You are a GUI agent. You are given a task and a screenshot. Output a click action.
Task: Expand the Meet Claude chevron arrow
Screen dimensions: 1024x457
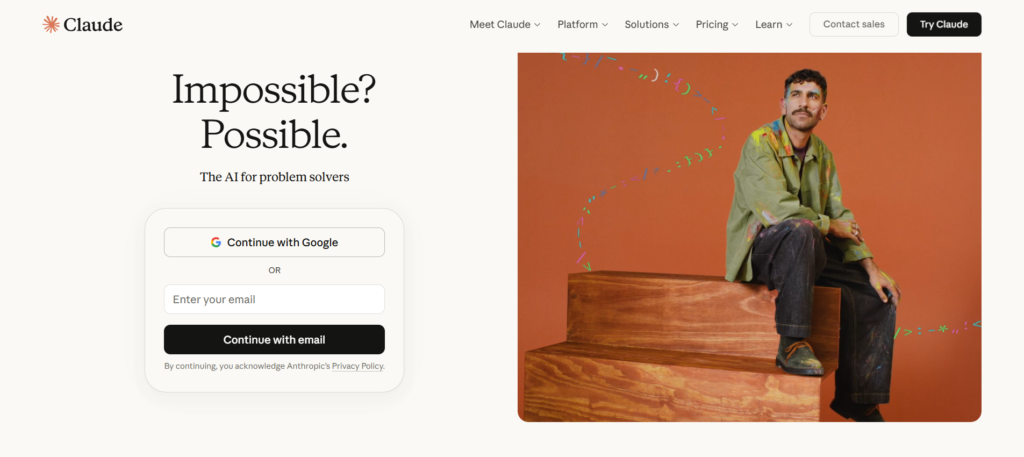point(537,25)
